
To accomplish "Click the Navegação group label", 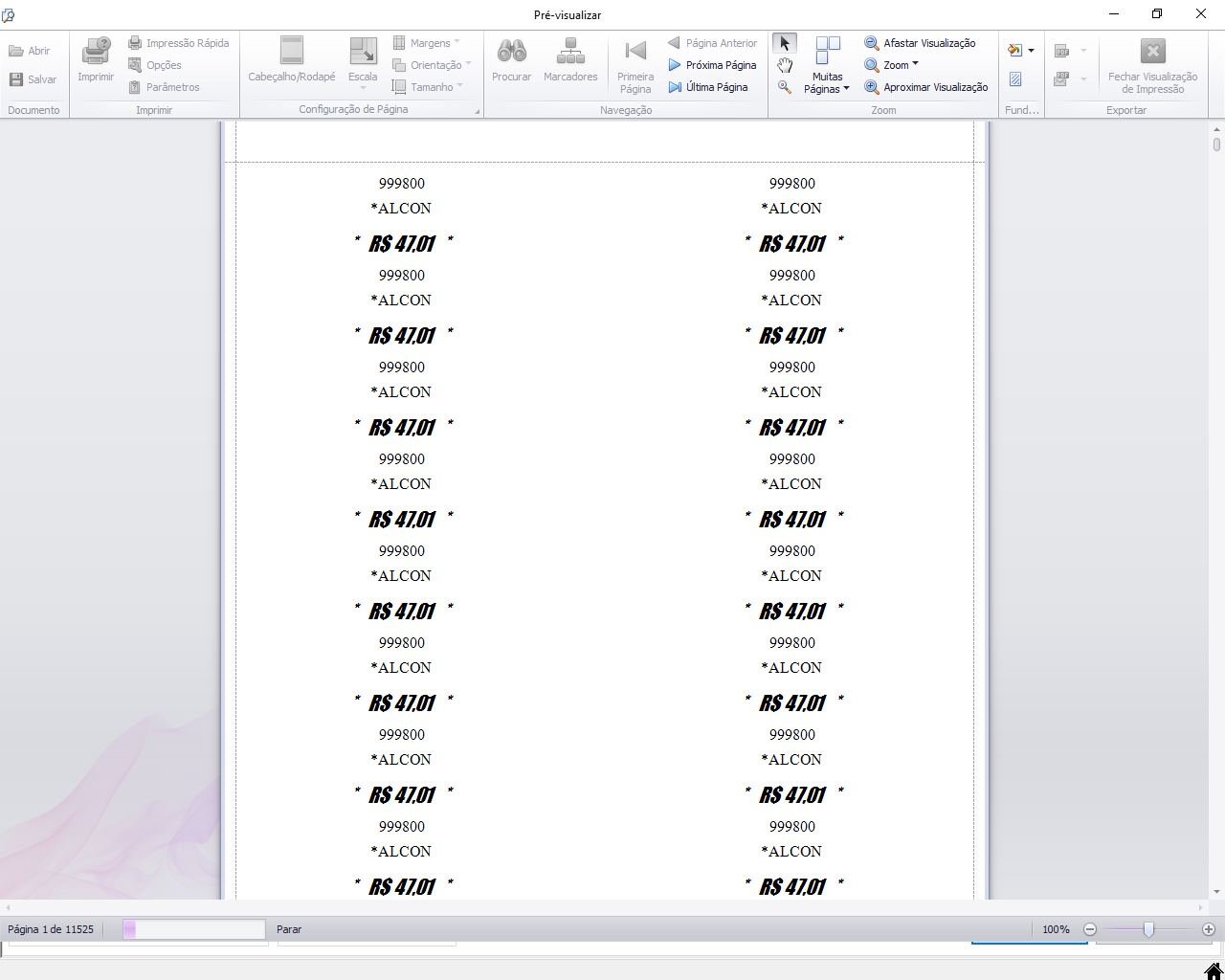I will click(x=626, y=110).
